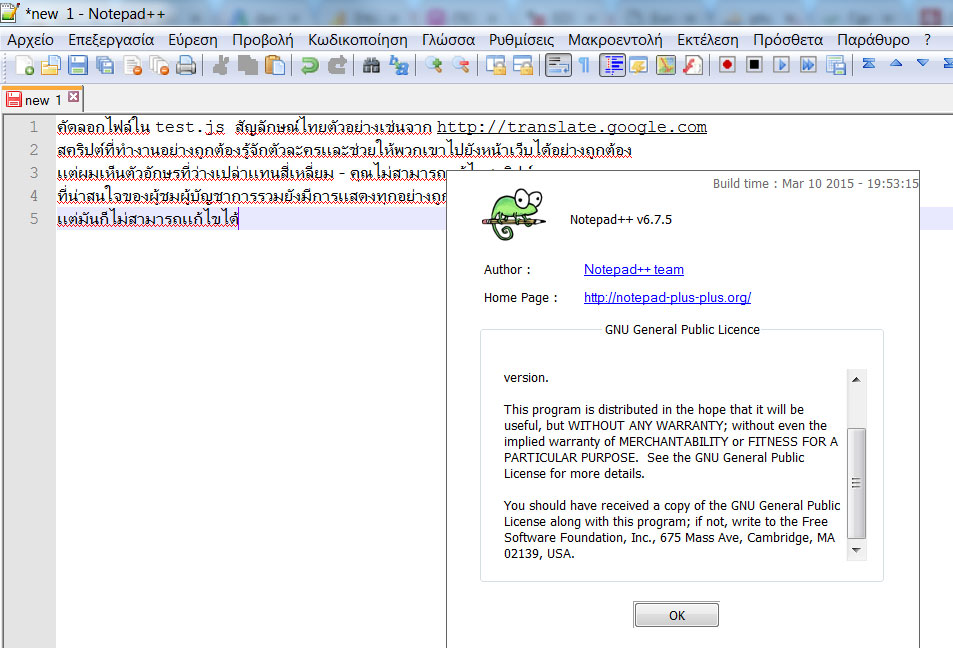Toggle Show all characters pilcrow icon
Screen dimensions: 953x648
[584, 65]
